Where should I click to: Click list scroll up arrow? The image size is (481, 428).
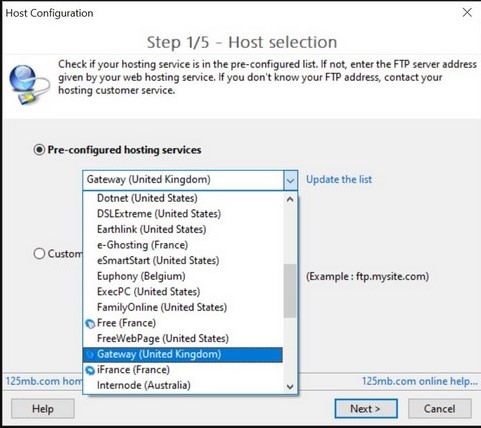pos(290,199)
